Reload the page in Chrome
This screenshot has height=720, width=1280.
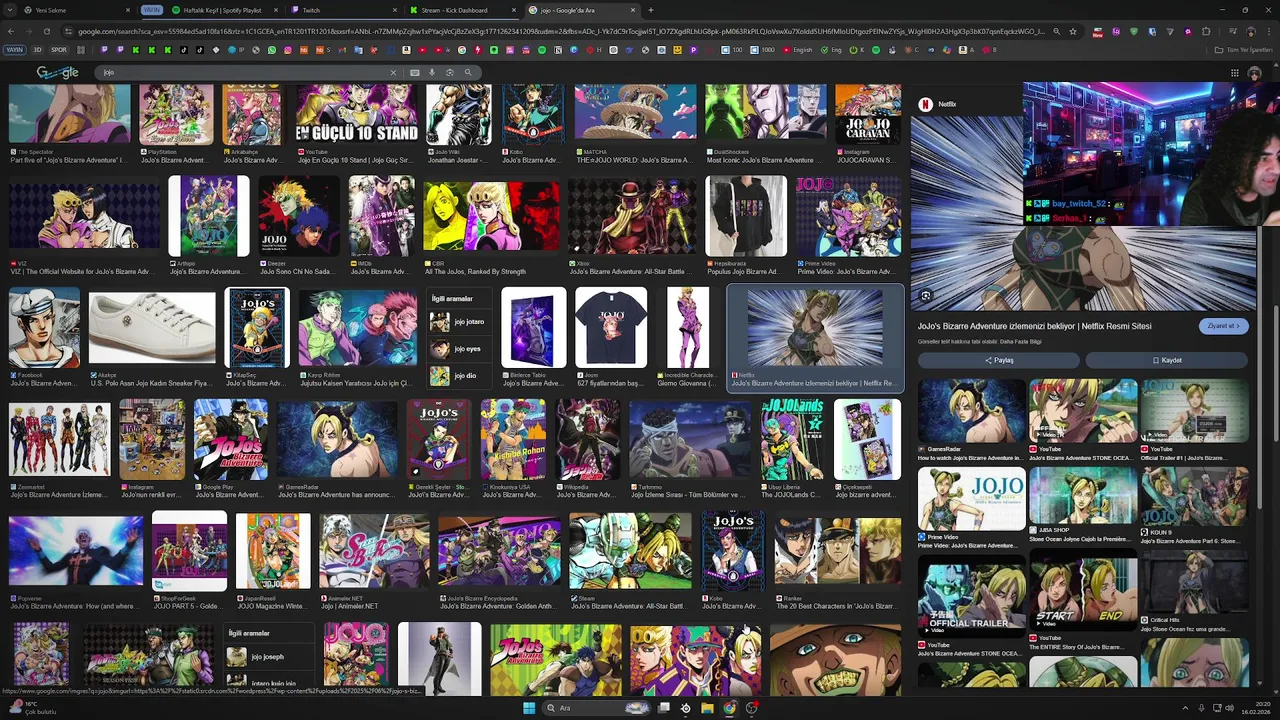[46, 31]
